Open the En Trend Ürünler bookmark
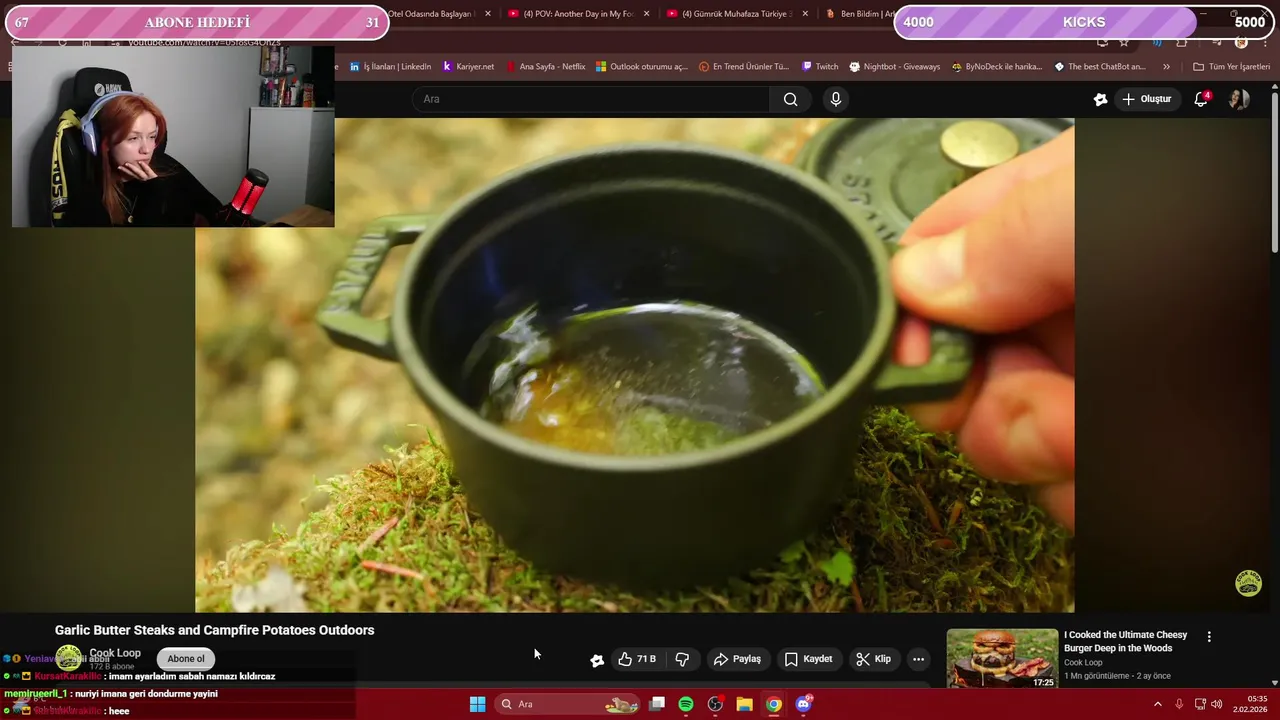Viewport: 1280px width, 720px height. click(744, 67)
